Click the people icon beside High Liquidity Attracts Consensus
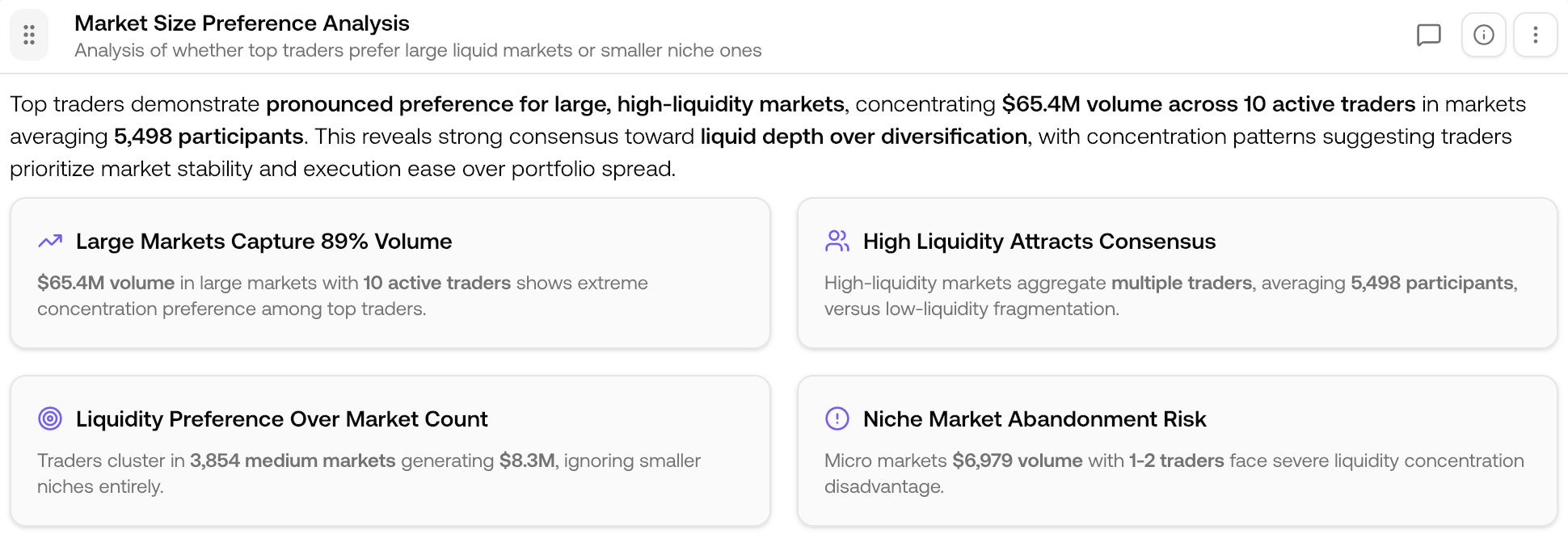 pyautogui.click(x=837, y=241)
